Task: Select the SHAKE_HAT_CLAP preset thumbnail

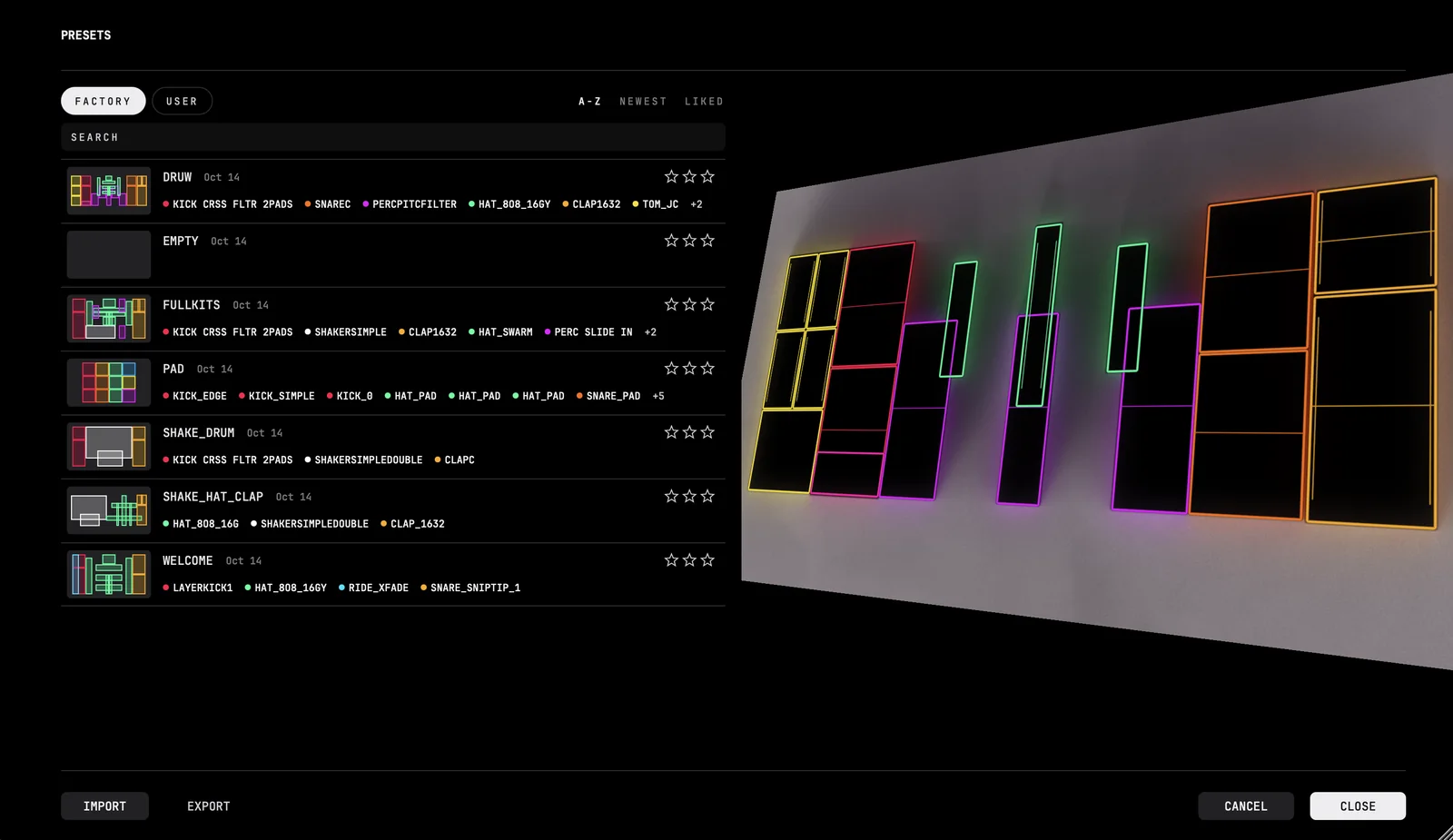Action: pos(109,510)
